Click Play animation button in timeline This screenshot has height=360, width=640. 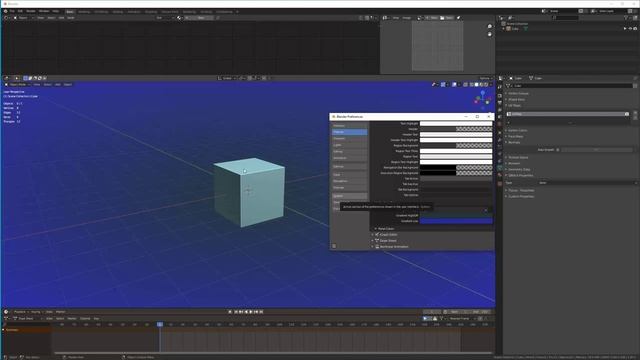coord(251,312)
